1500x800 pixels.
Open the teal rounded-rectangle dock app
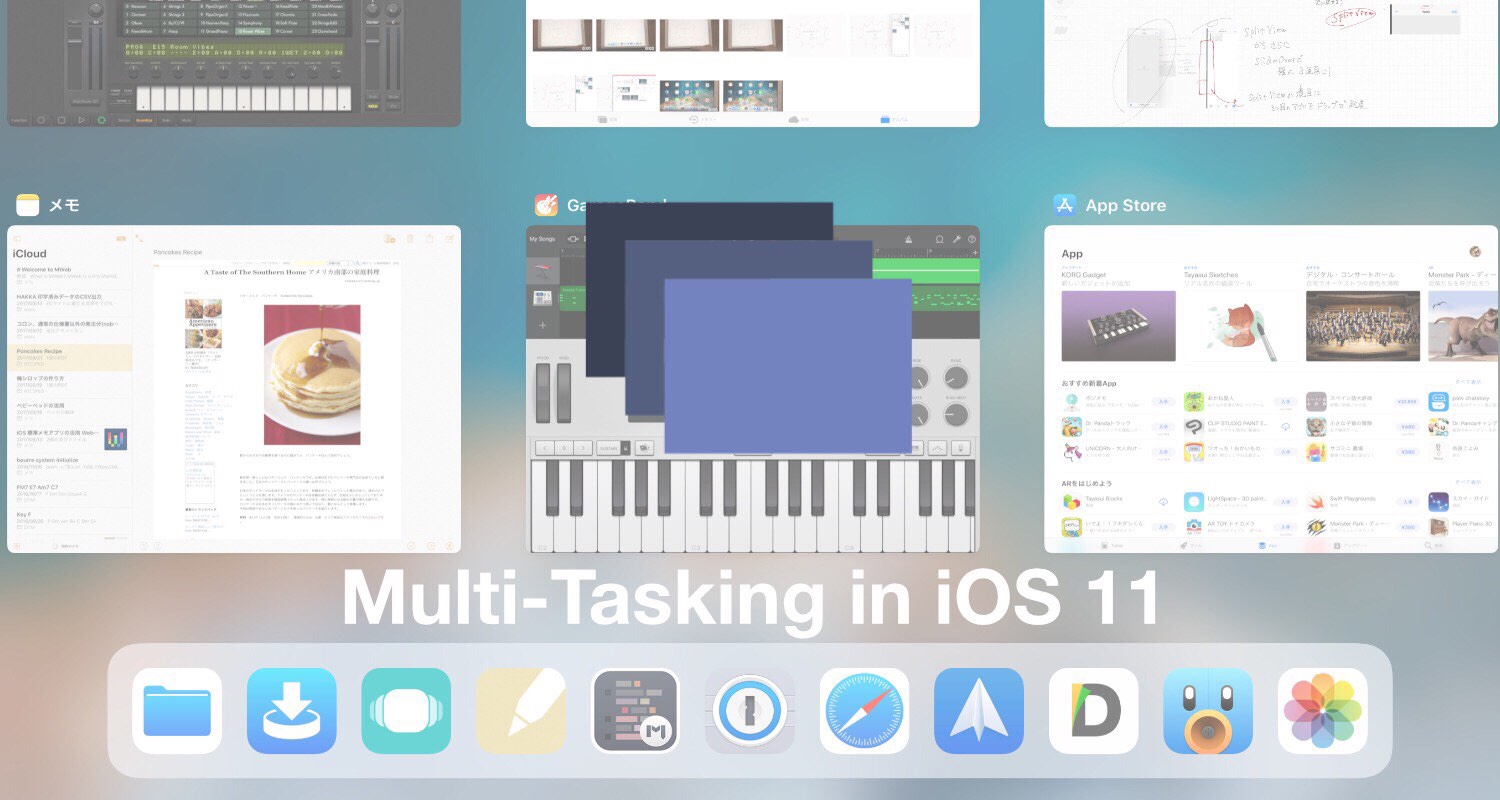(x=406, y=711)
